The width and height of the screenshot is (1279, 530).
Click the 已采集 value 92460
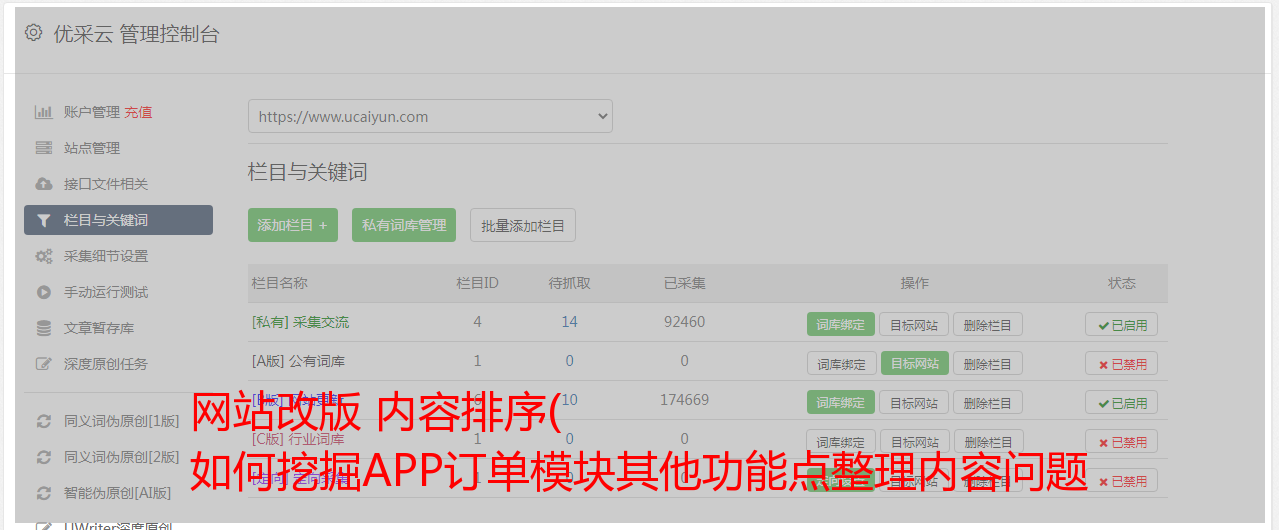(684, 322)
